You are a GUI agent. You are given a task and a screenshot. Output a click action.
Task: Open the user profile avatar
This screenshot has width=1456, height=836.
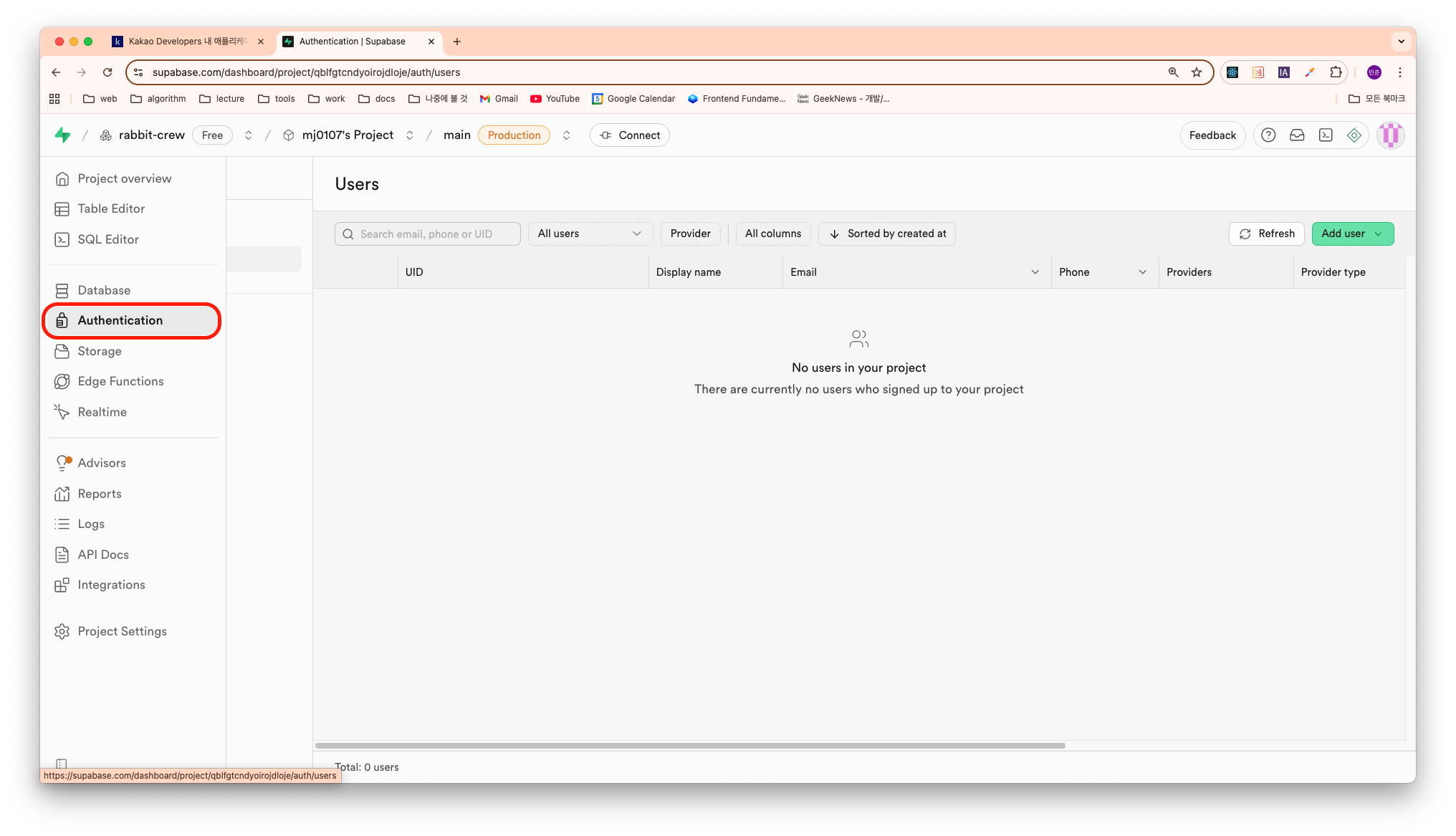point(1390,135)
